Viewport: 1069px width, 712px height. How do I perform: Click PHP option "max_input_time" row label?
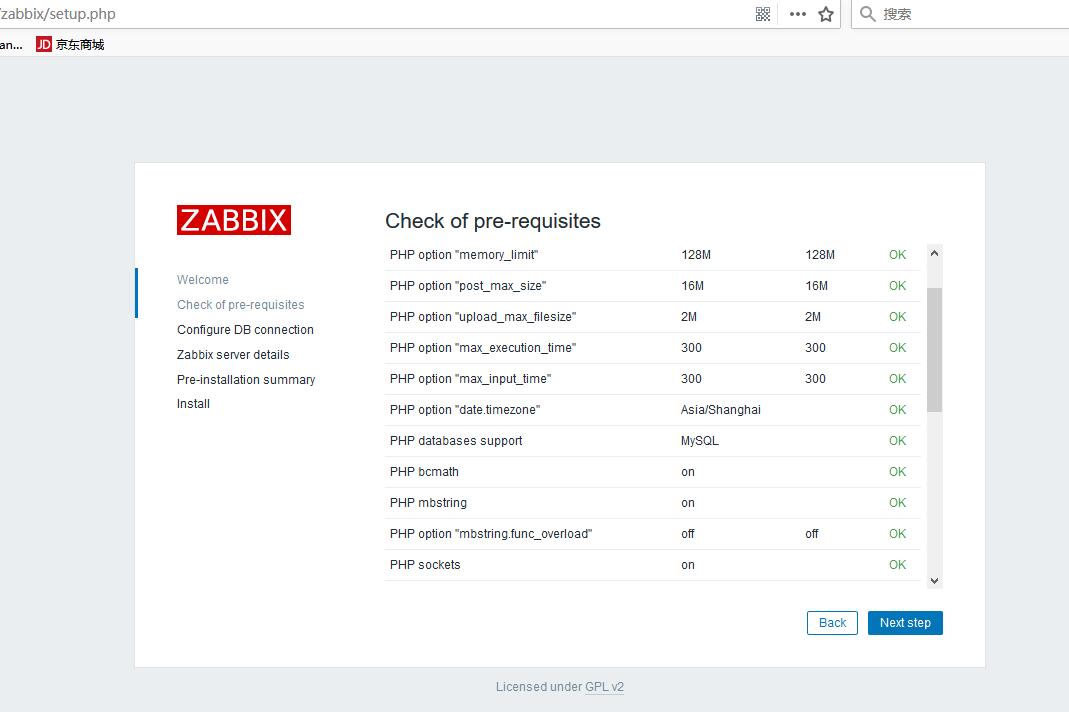470,379
